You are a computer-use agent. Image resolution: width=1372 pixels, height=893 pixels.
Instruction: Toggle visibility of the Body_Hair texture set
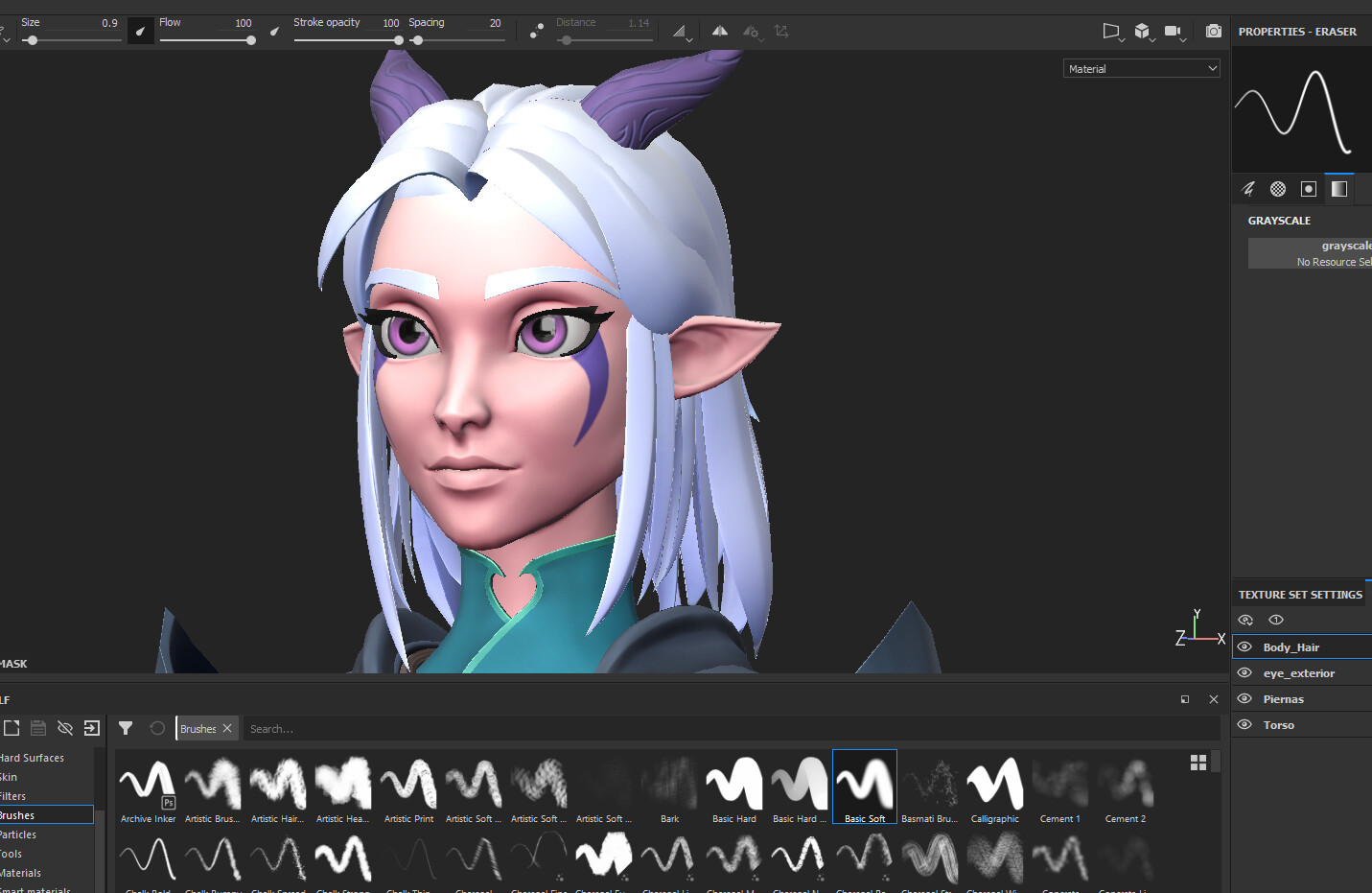[x=1244, y=646]
